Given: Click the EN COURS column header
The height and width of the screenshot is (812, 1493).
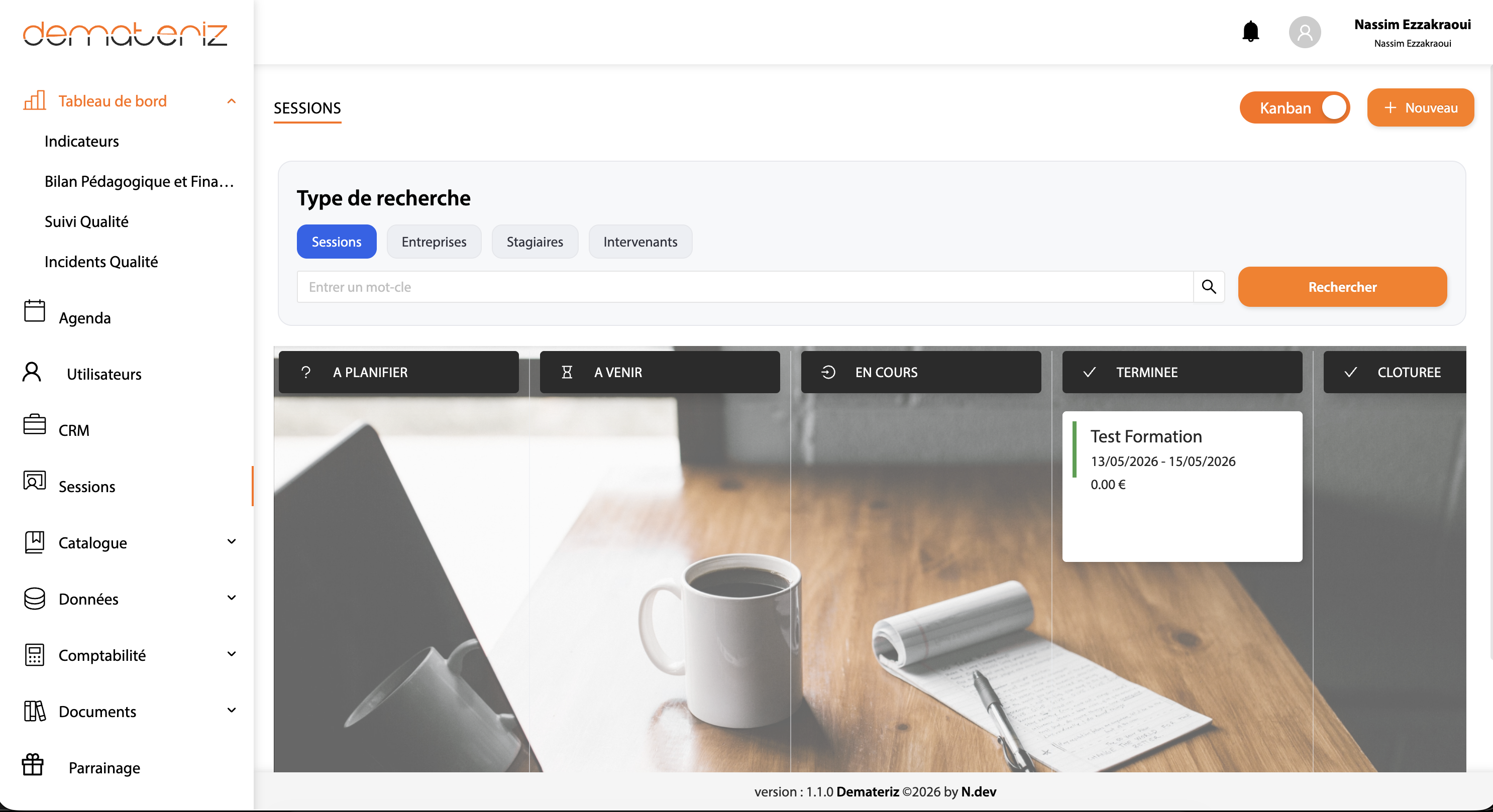Looking at the screenshot, I should point(921,372).
